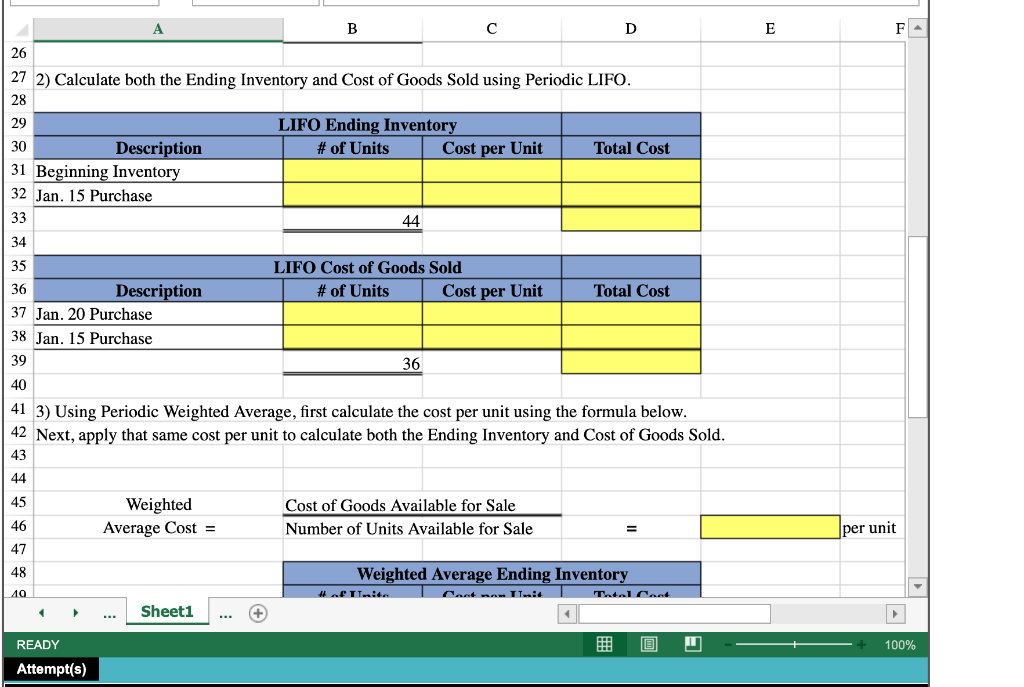The image size is (1024, 687).
Task: Click the zoom slider handle
Action: pyautogui.click(x=795, y=644)
